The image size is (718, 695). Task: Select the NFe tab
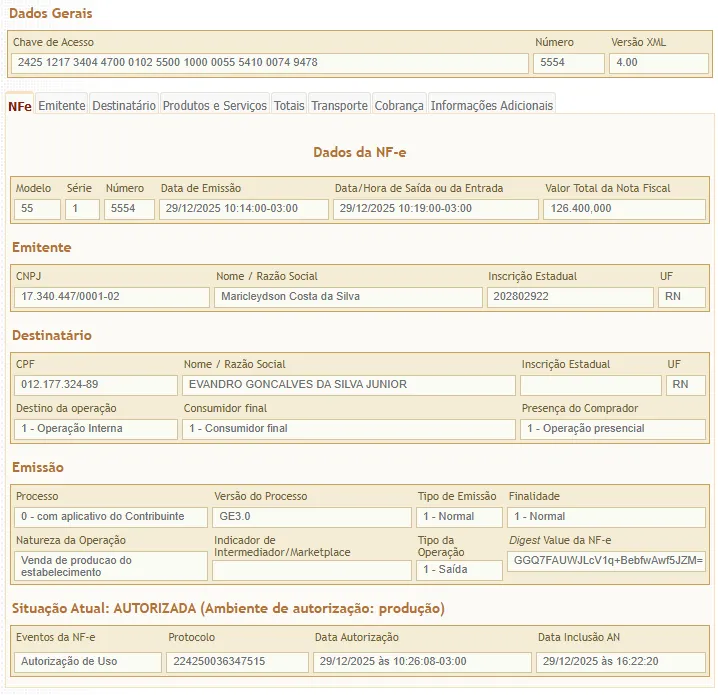(19, 105)
